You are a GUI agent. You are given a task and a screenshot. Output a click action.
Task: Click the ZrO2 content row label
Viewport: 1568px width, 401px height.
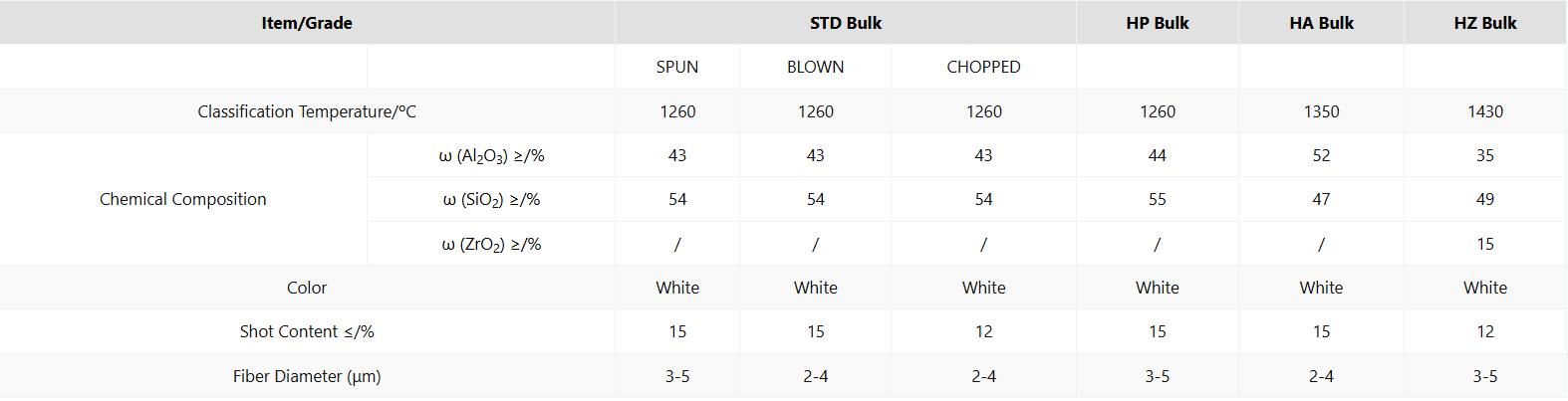(x=491, y=244)
